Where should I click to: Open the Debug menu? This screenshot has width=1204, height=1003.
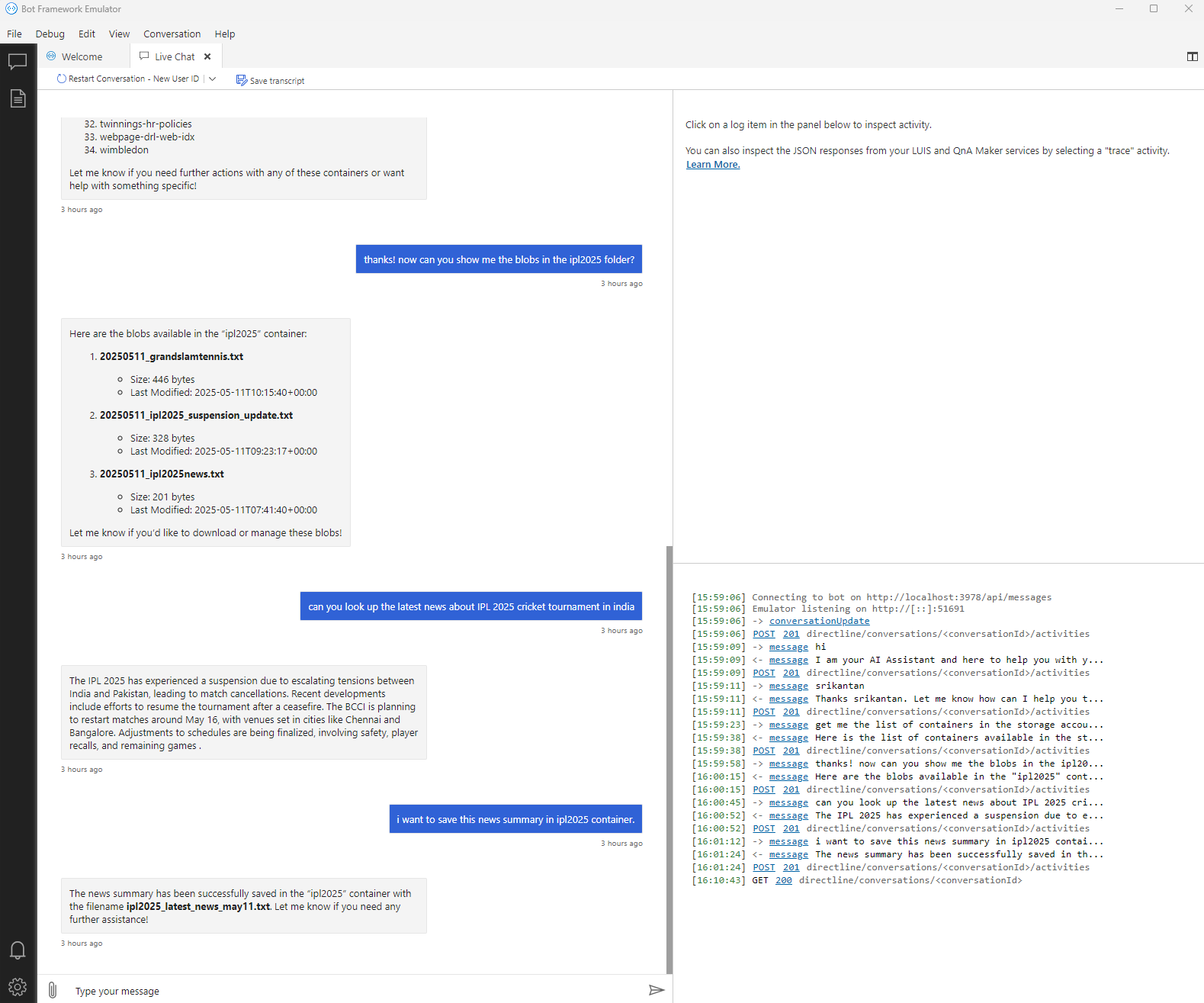click(x=50, y=34)
